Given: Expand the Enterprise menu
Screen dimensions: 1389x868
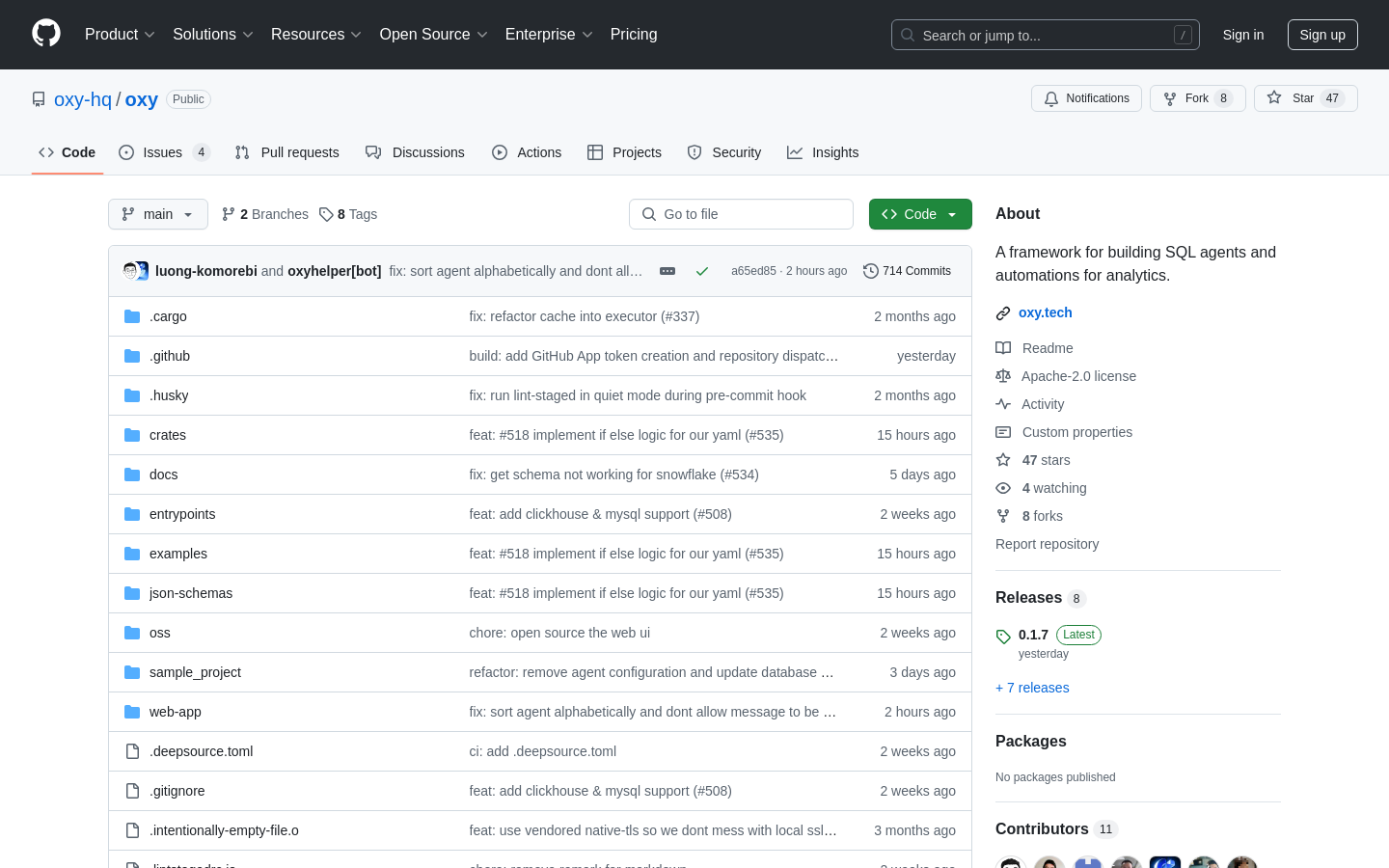Looking at the screenshot, I should pyautogui.click(x=550, y=35).
